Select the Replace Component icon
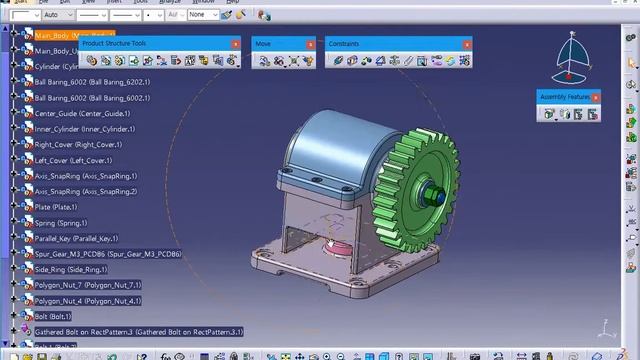 point(162,60)
